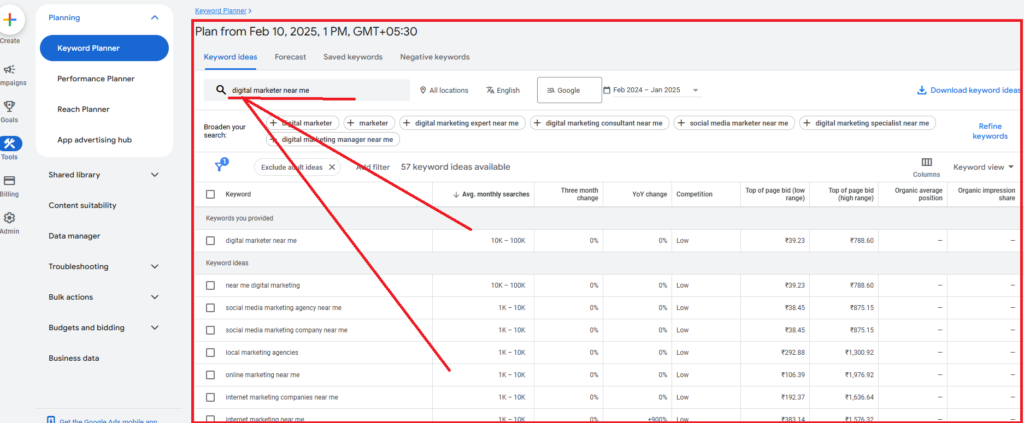Add 'marketer' broaden chip

[369, 123]
